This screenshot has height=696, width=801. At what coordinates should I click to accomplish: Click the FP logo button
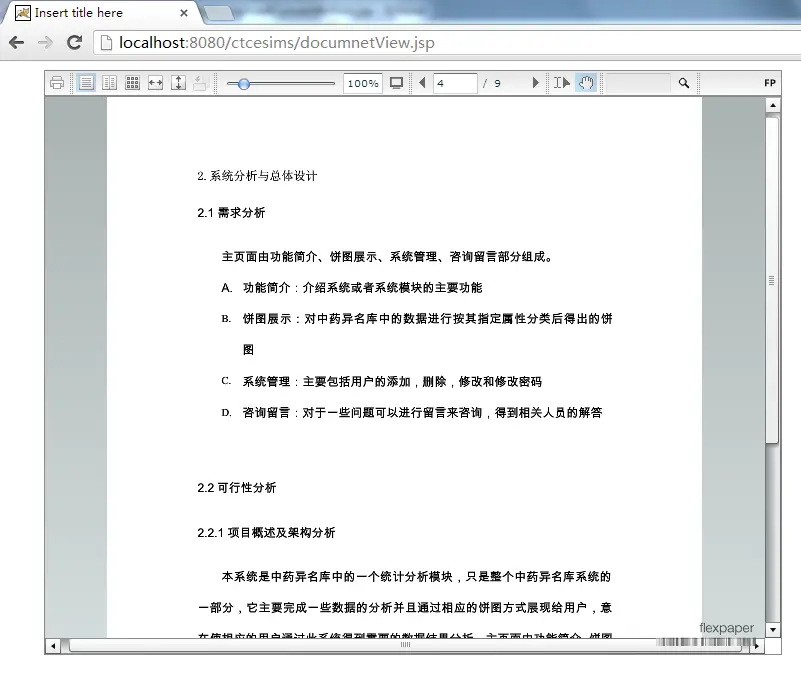(x=770, y=83)
